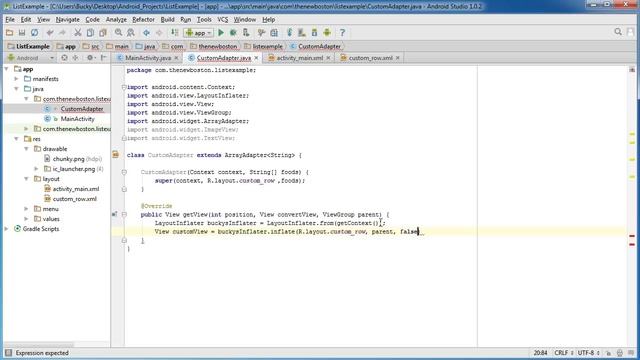This screenshot has height=360, width=640.
Task: Fold the getView method body
Action: [x=124, y=214]
